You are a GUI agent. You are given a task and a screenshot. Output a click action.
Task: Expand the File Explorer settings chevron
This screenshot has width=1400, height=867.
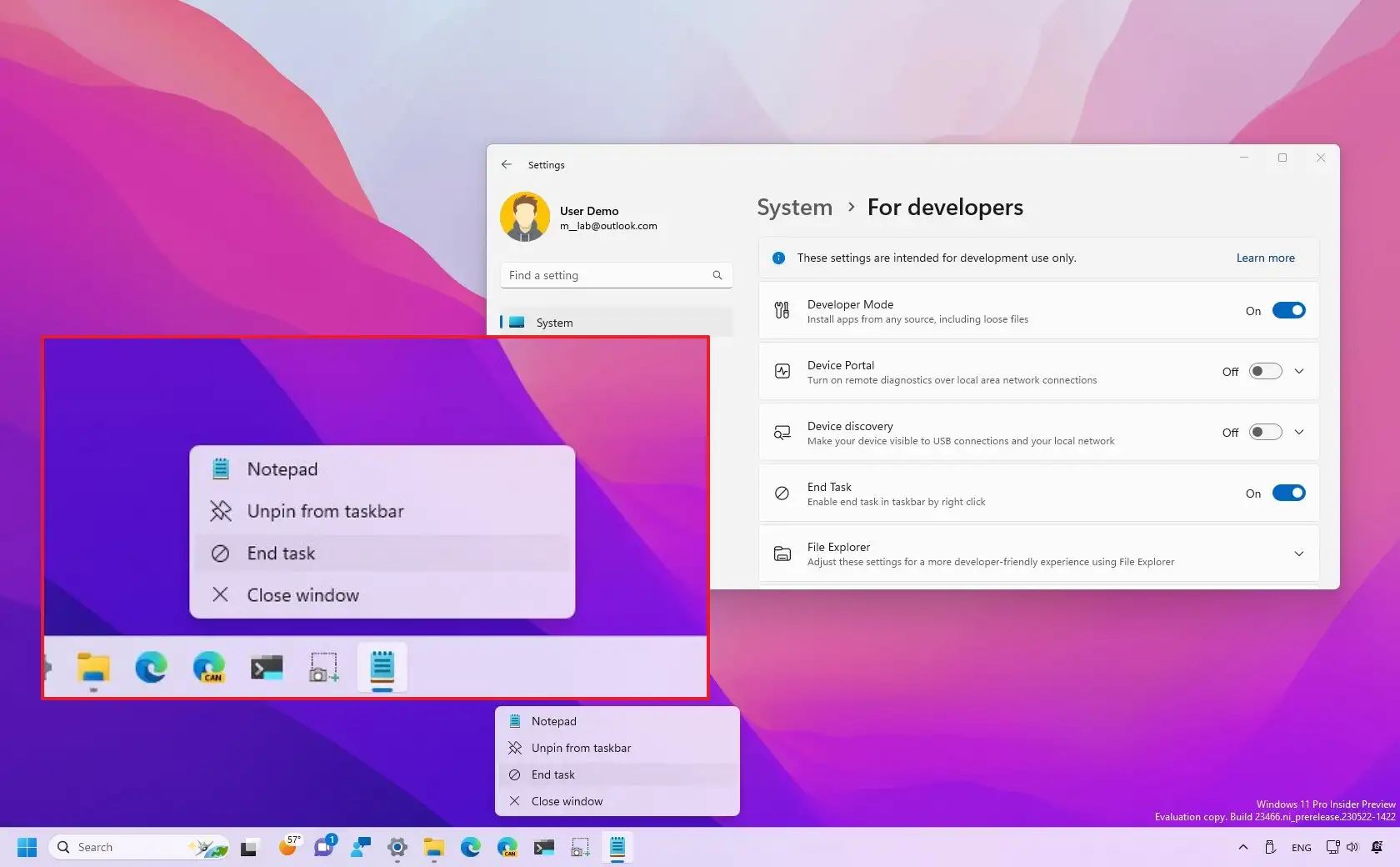pyautogui.click(x=1299, y=554)
